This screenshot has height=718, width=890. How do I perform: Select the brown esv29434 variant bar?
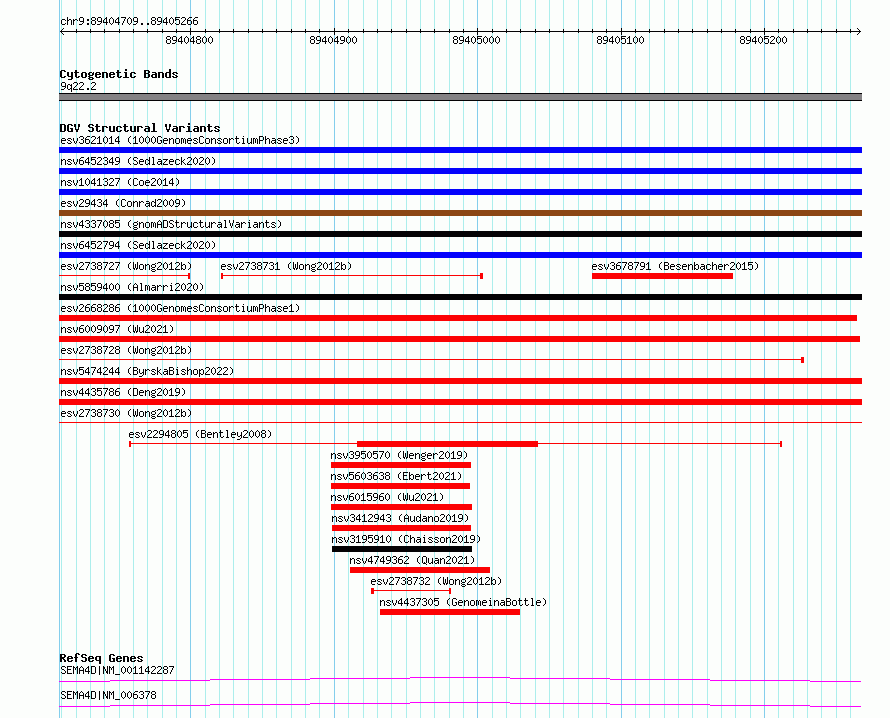click(x=460, y=213)
